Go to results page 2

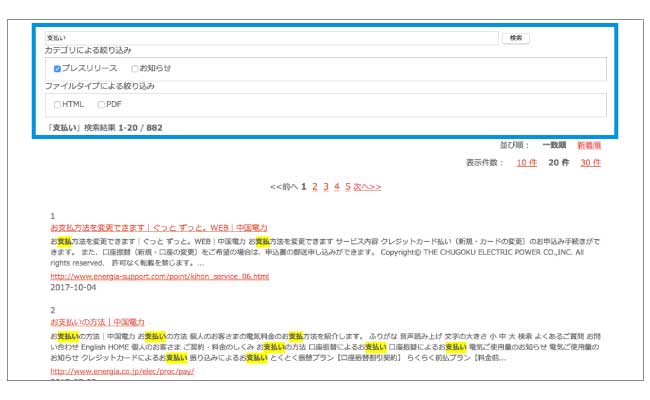(315, 186)
